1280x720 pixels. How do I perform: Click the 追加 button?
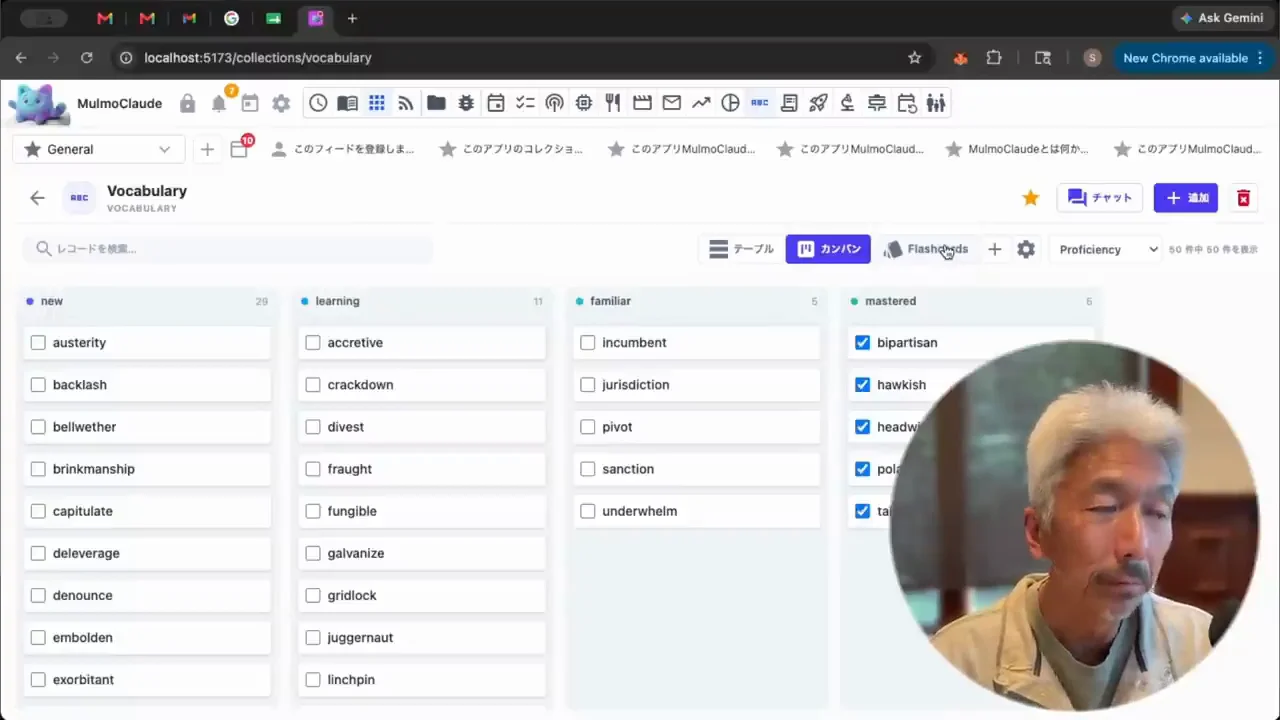click(x=1186, y=198)
